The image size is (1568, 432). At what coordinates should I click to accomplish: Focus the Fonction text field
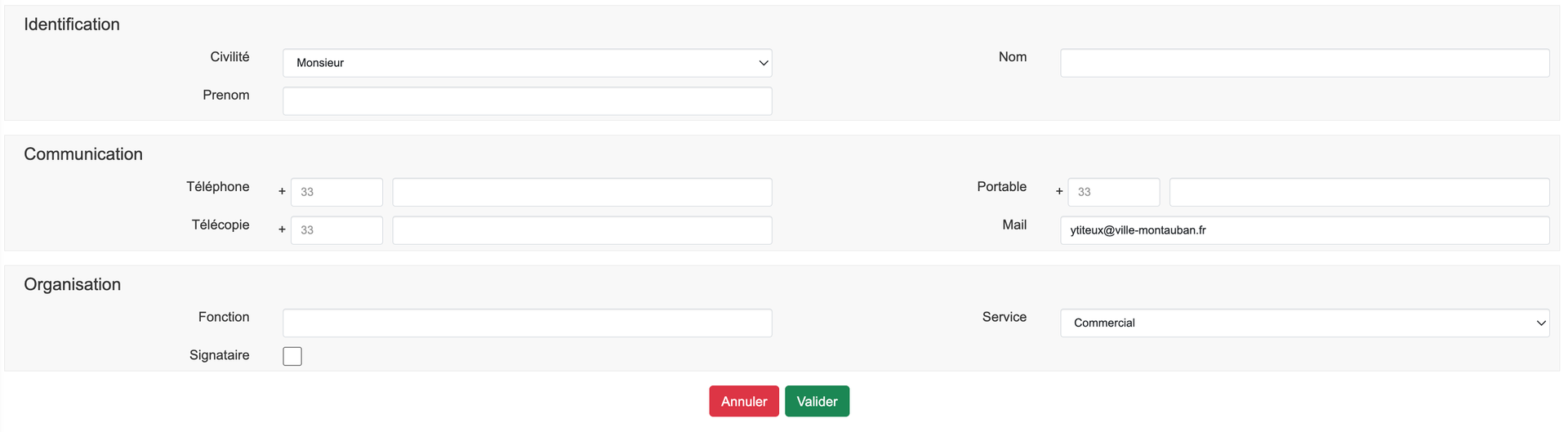pyautogui.click(x=527, y=323)
